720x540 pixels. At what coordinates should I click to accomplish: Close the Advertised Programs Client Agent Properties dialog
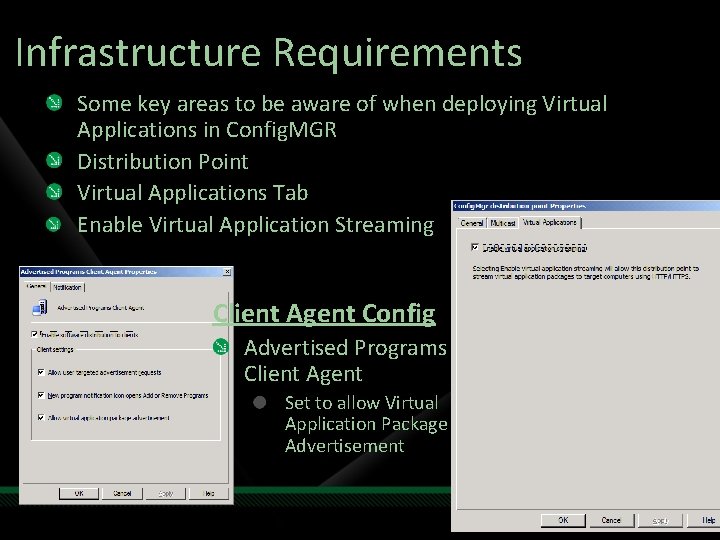point(227,272)
